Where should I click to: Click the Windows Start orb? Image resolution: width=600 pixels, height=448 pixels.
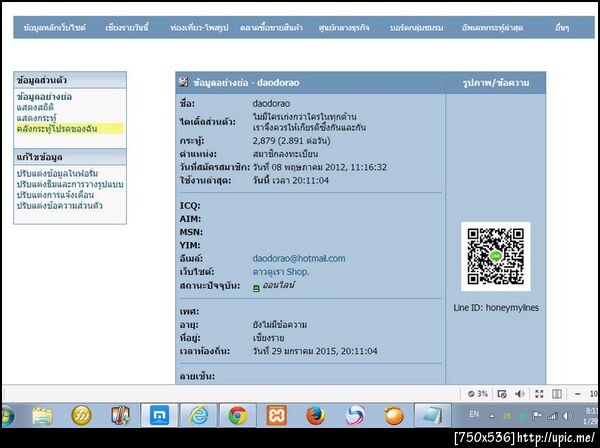pyautogui.click(x=7, y=415)
